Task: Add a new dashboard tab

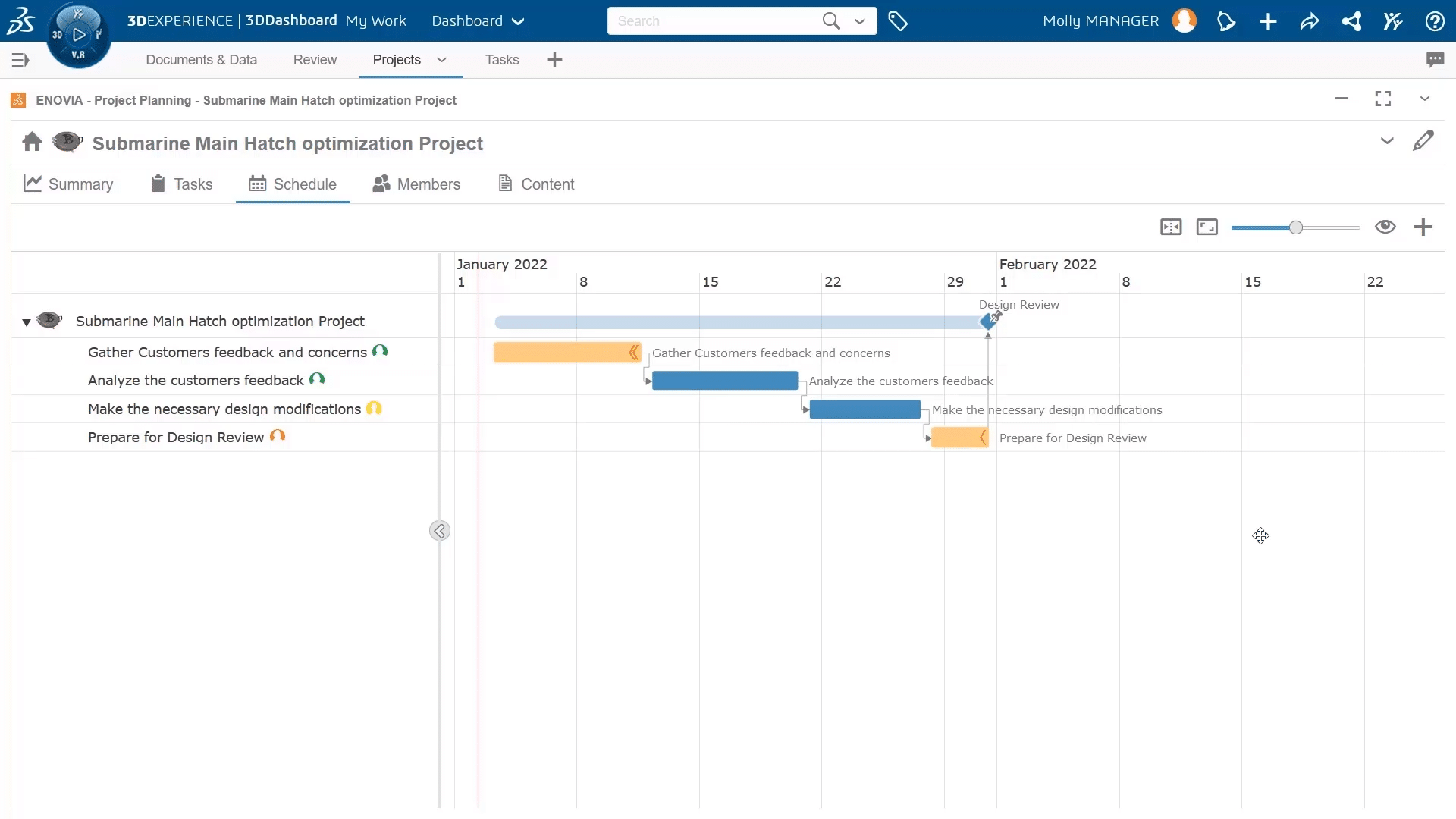Action: (x=554, y=60)
